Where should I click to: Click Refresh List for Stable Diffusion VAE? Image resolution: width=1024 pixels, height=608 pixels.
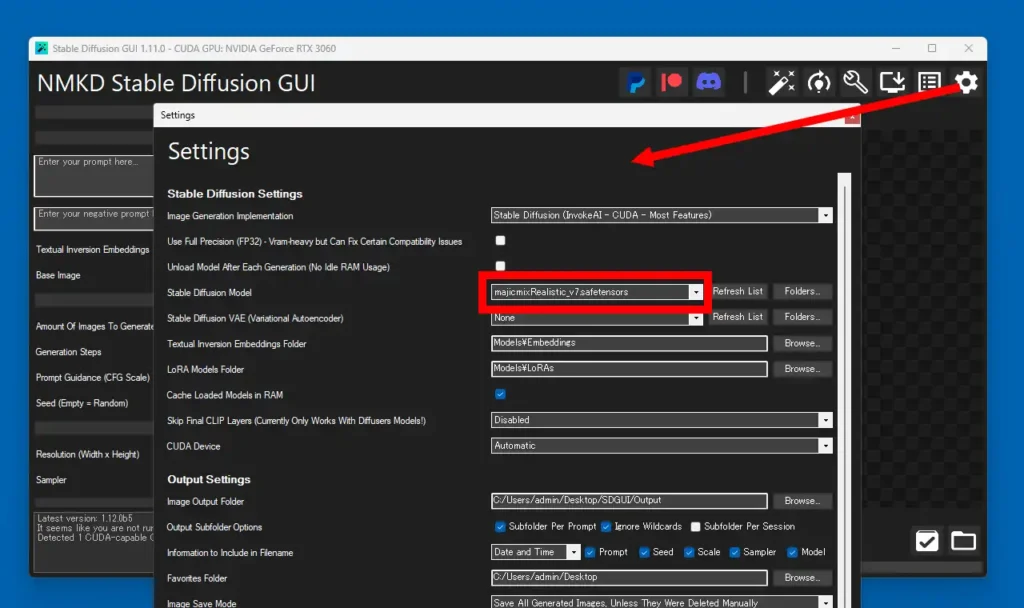[737, 317]
